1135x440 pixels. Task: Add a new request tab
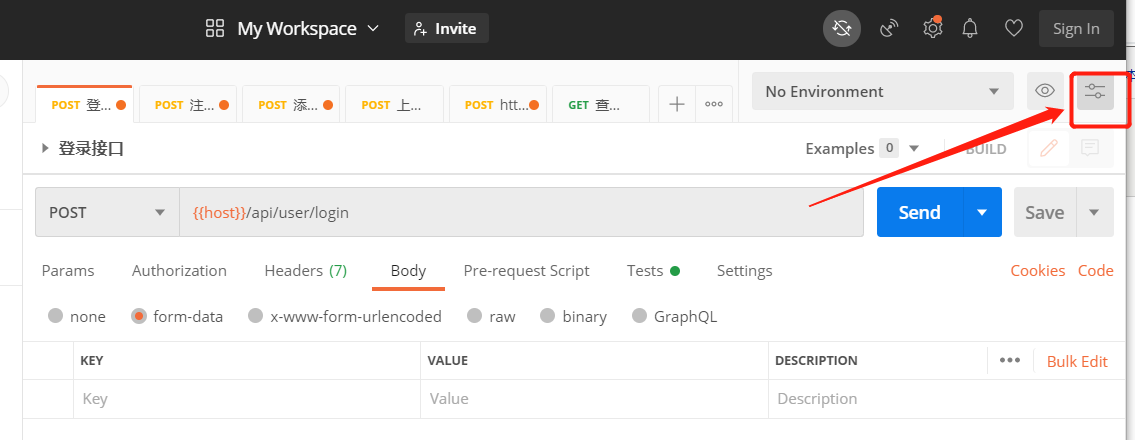tap(677, 104)
